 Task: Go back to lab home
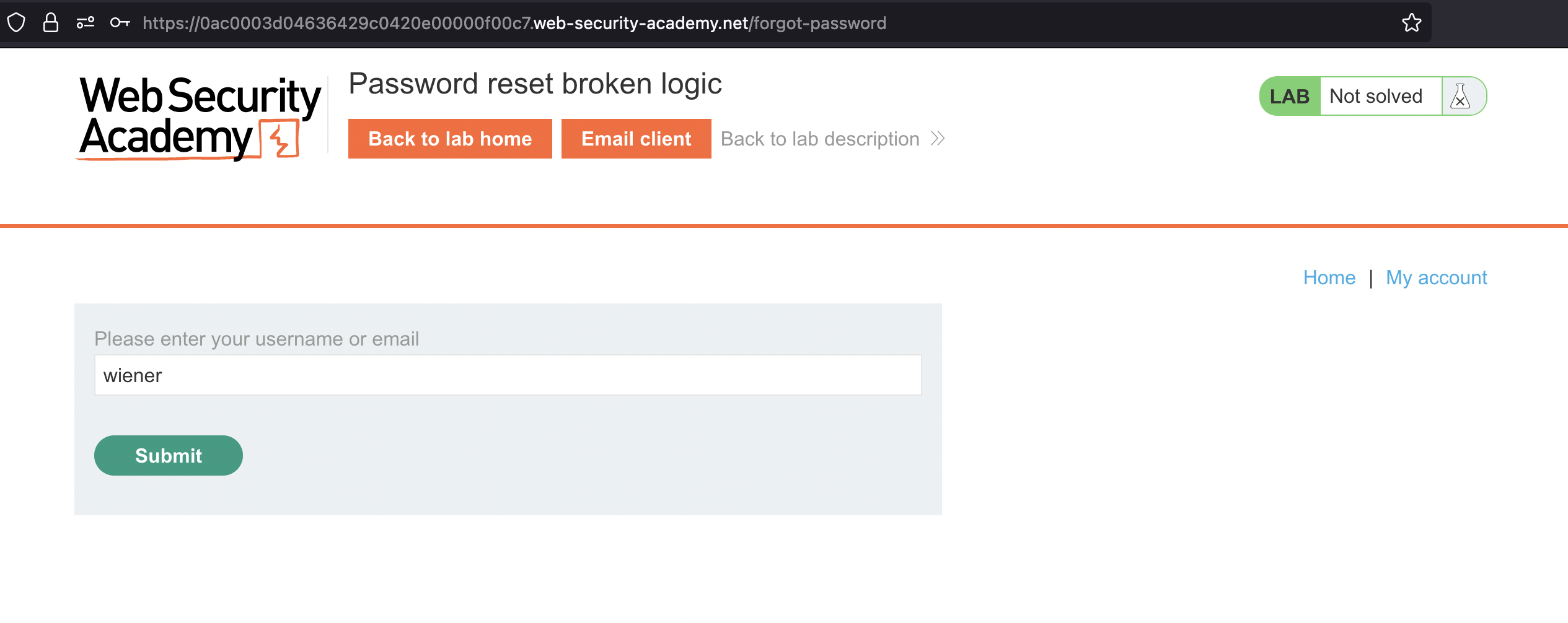pyautogui.click(x=450, y=139)
